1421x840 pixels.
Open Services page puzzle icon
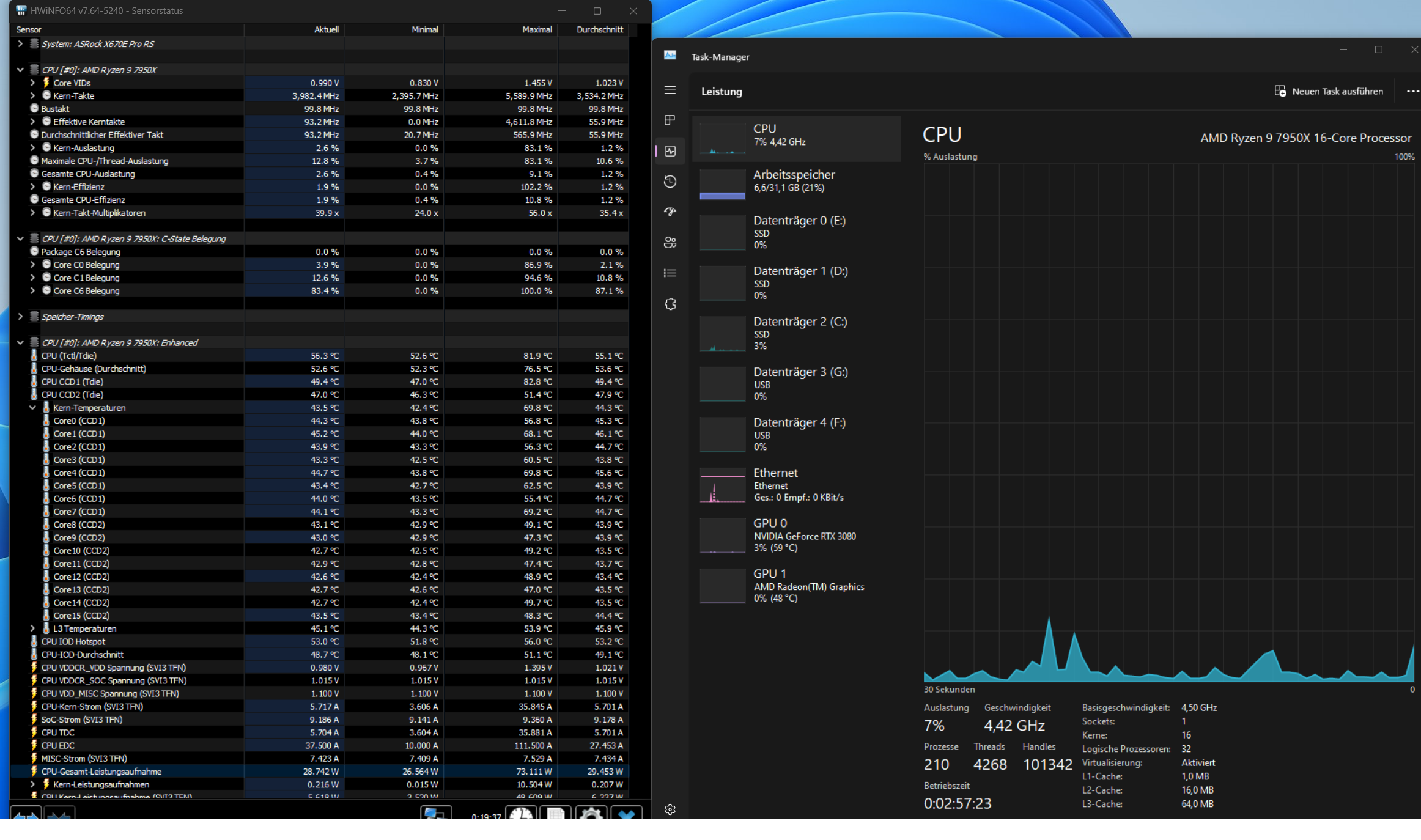(670, 304)
